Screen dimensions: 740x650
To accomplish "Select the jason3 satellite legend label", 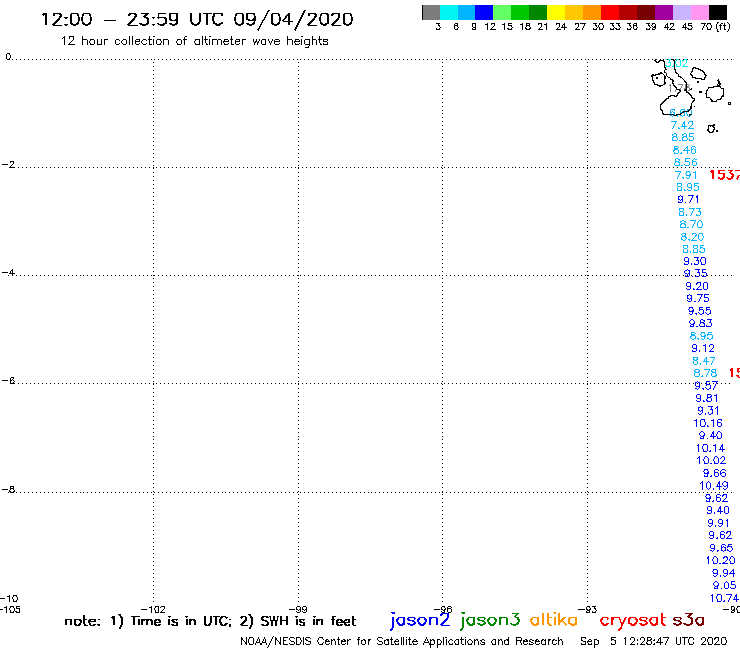I will tap(490, 620).
